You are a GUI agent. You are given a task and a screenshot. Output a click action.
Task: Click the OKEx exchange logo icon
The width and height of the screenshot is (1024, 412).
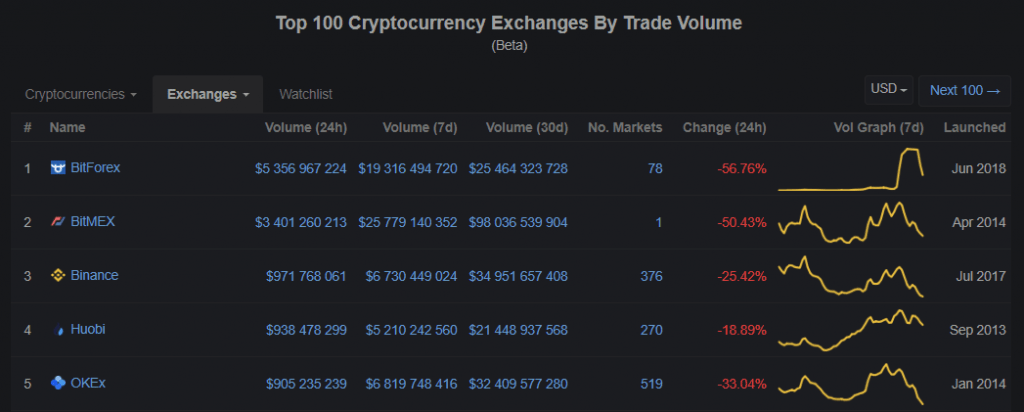point(58,382)
